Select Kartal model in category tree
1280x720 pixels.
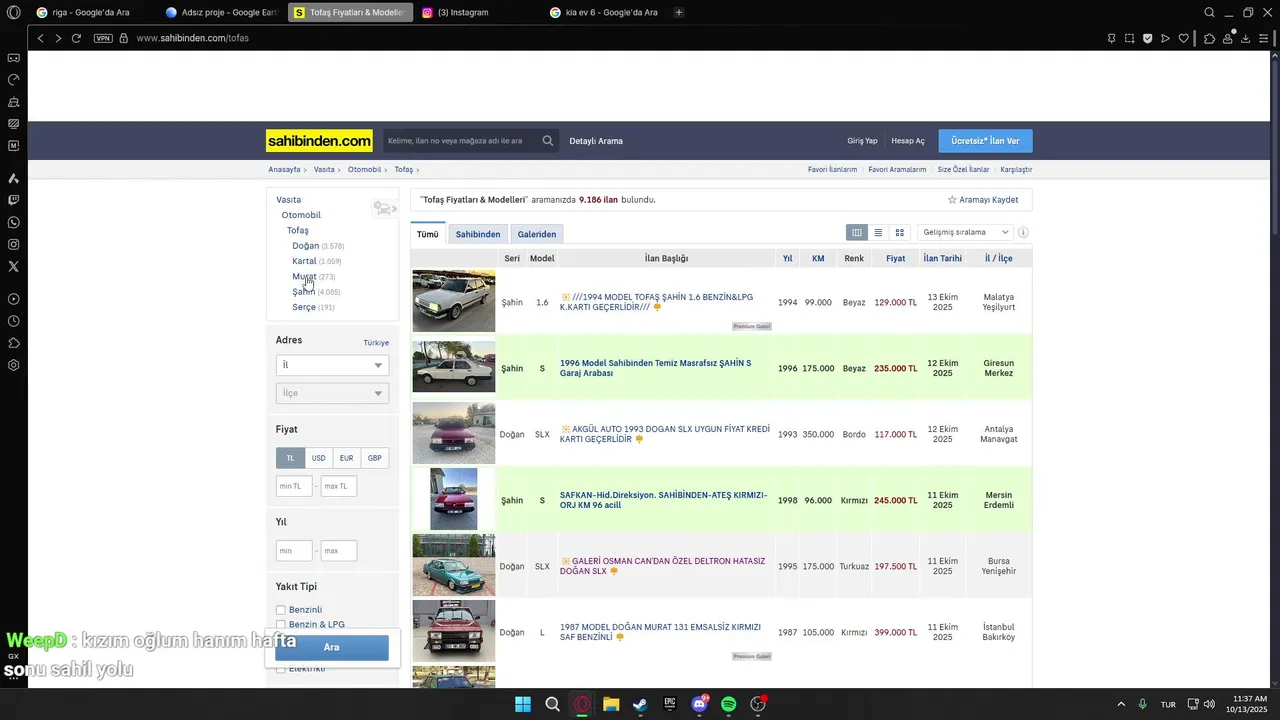coord(304,261)
